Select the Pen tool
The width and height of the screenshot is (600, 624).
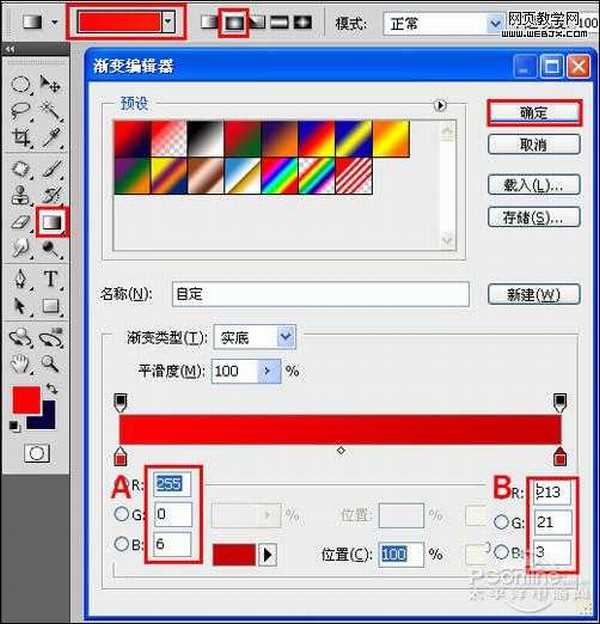pos(21,279)
